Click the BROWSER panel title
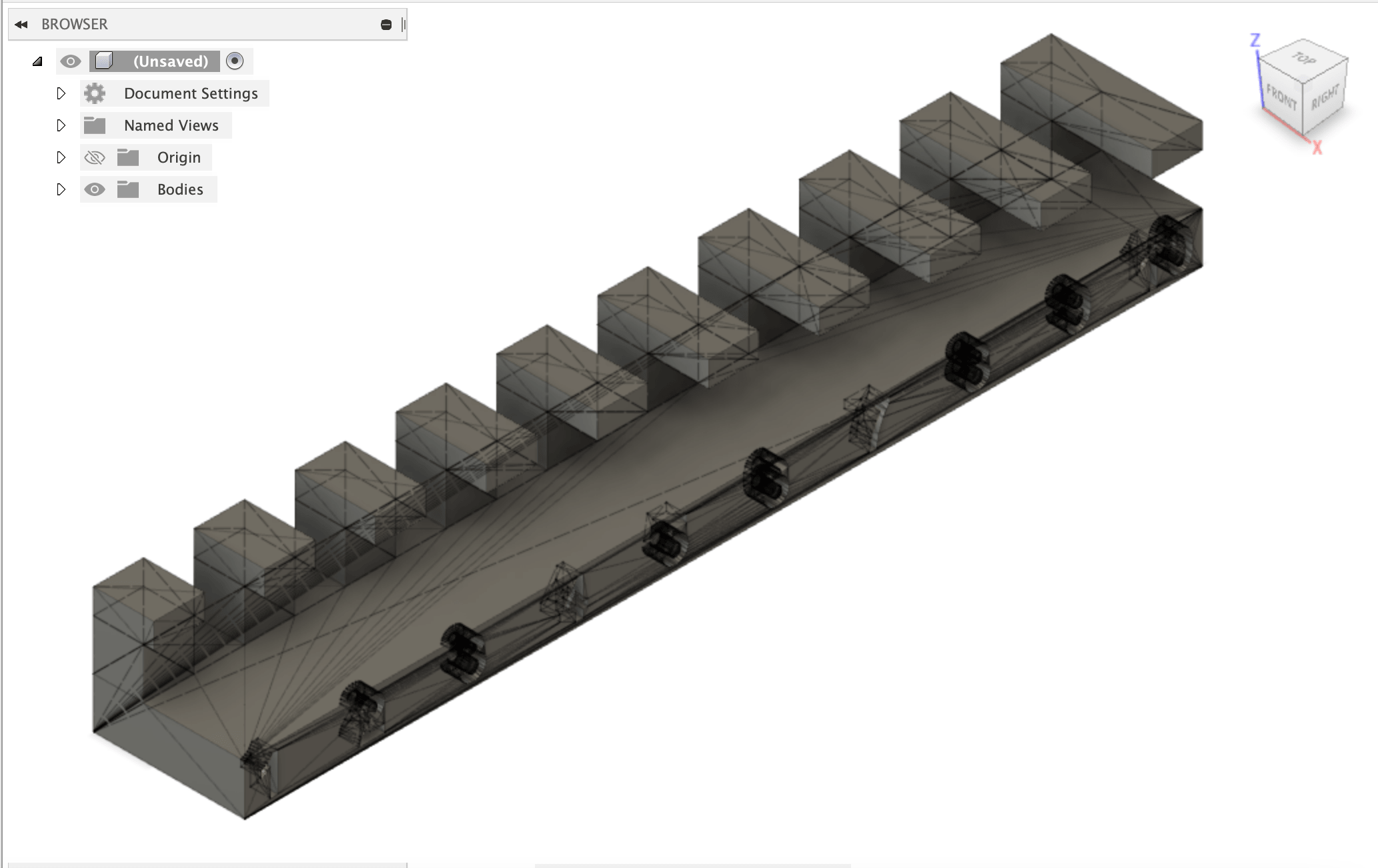This screenshot has width=1378, height=868. click(74, 25)
